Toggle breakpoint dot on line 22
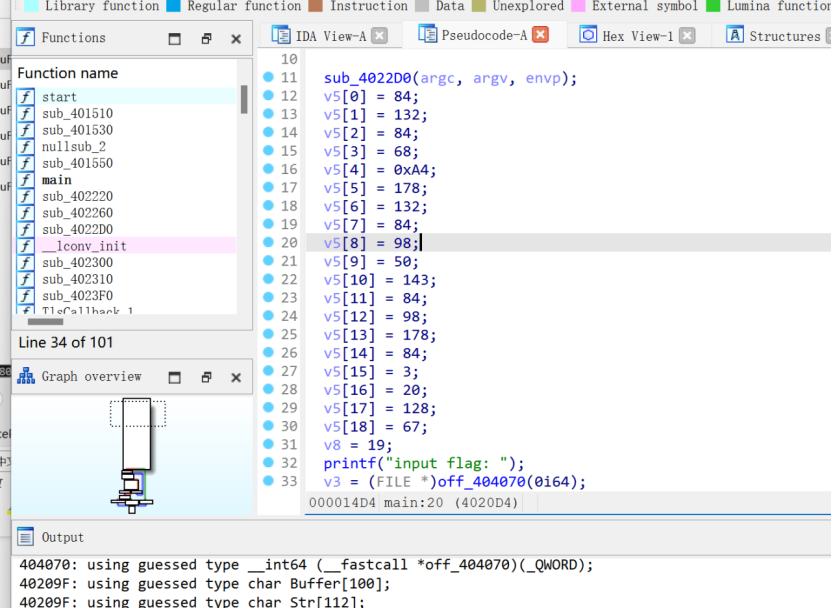831x608 pixels. [268, 279]
